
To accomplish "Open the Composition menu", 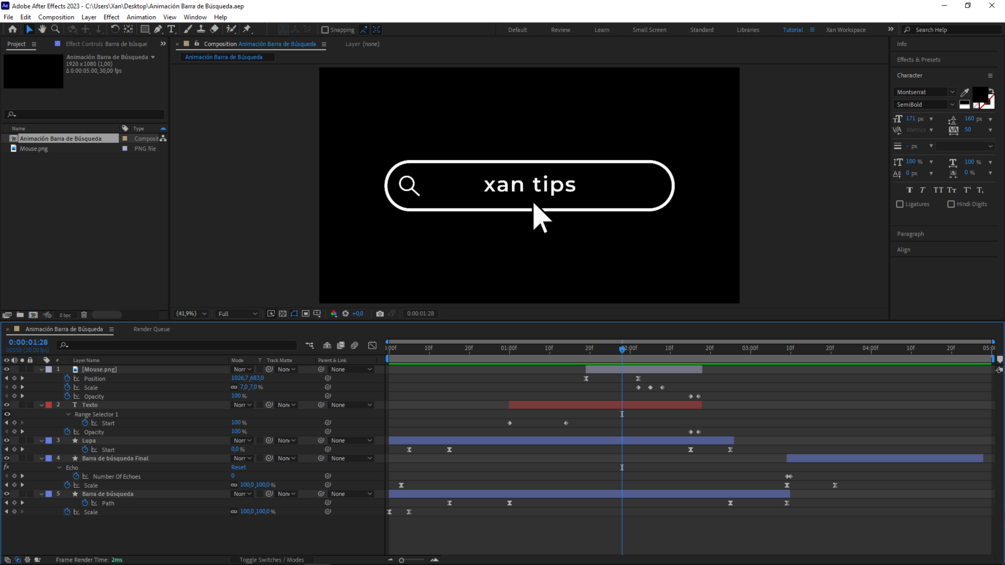I will (x=56, y=17).
